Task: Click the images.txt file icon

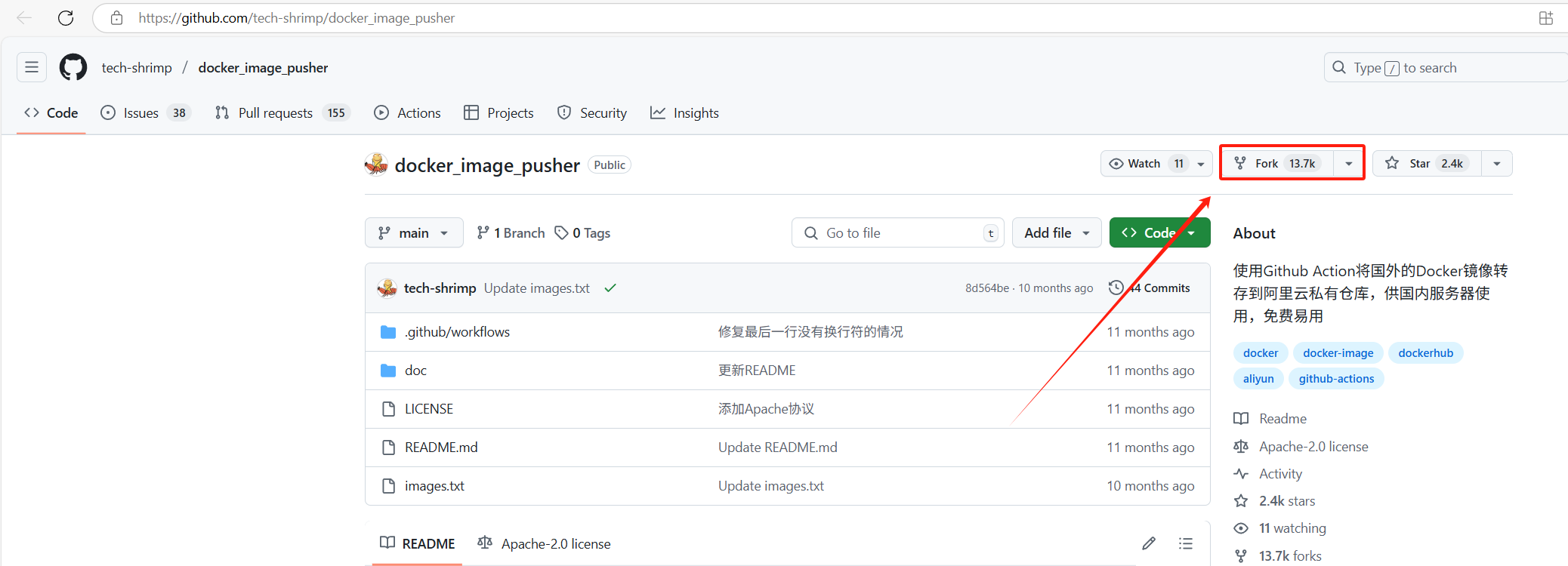Action: 388,486
